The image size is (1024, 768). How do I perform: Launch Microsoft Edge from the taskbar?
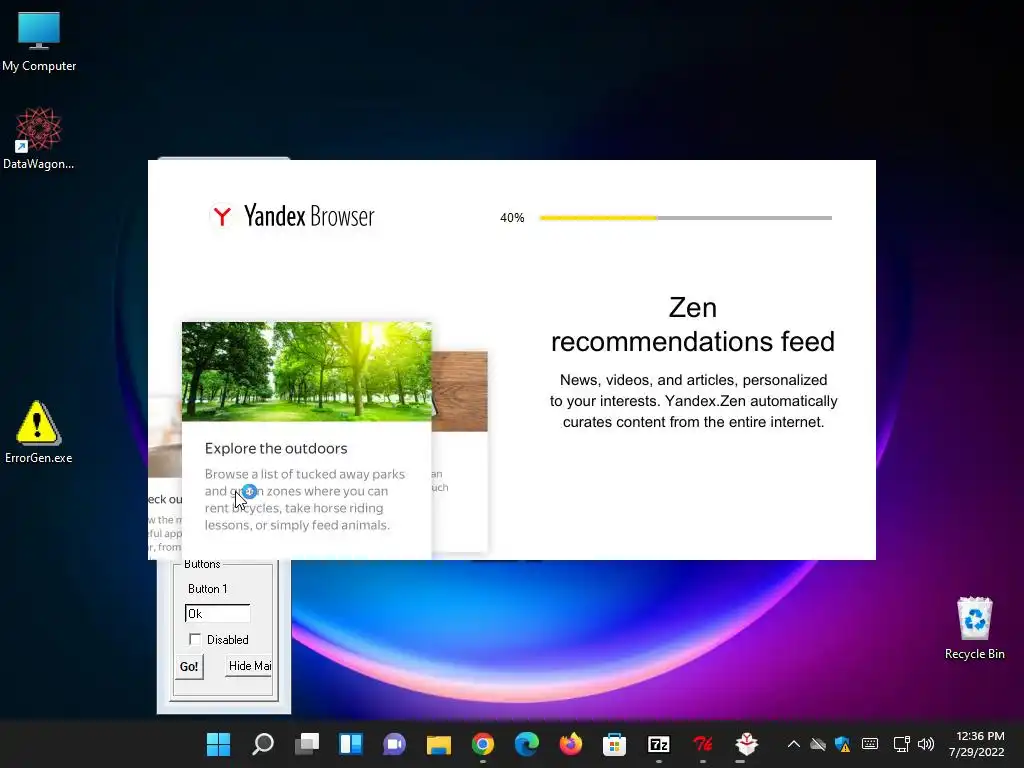pyautogui.click(x=527, y=744)
